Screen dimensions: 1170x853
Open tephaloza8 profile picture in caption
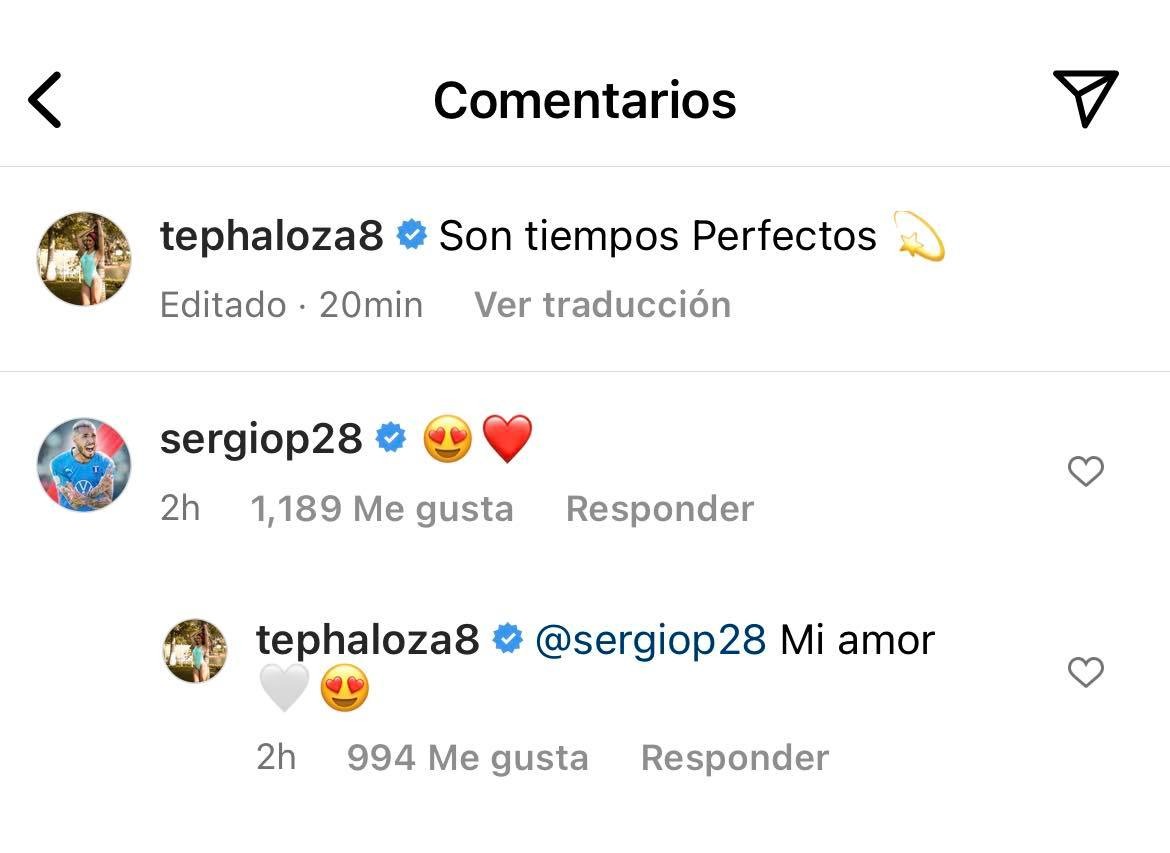point(84,259)
